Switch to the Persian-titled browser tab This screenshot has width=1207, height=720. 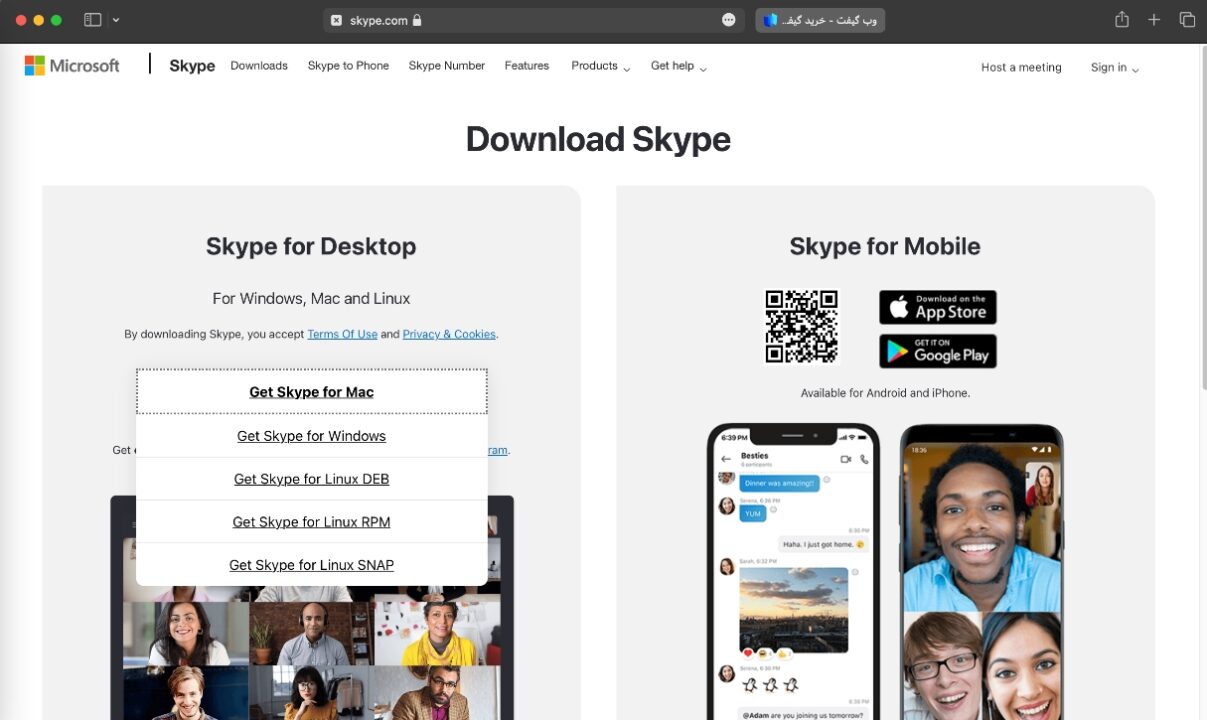(820, 20)
